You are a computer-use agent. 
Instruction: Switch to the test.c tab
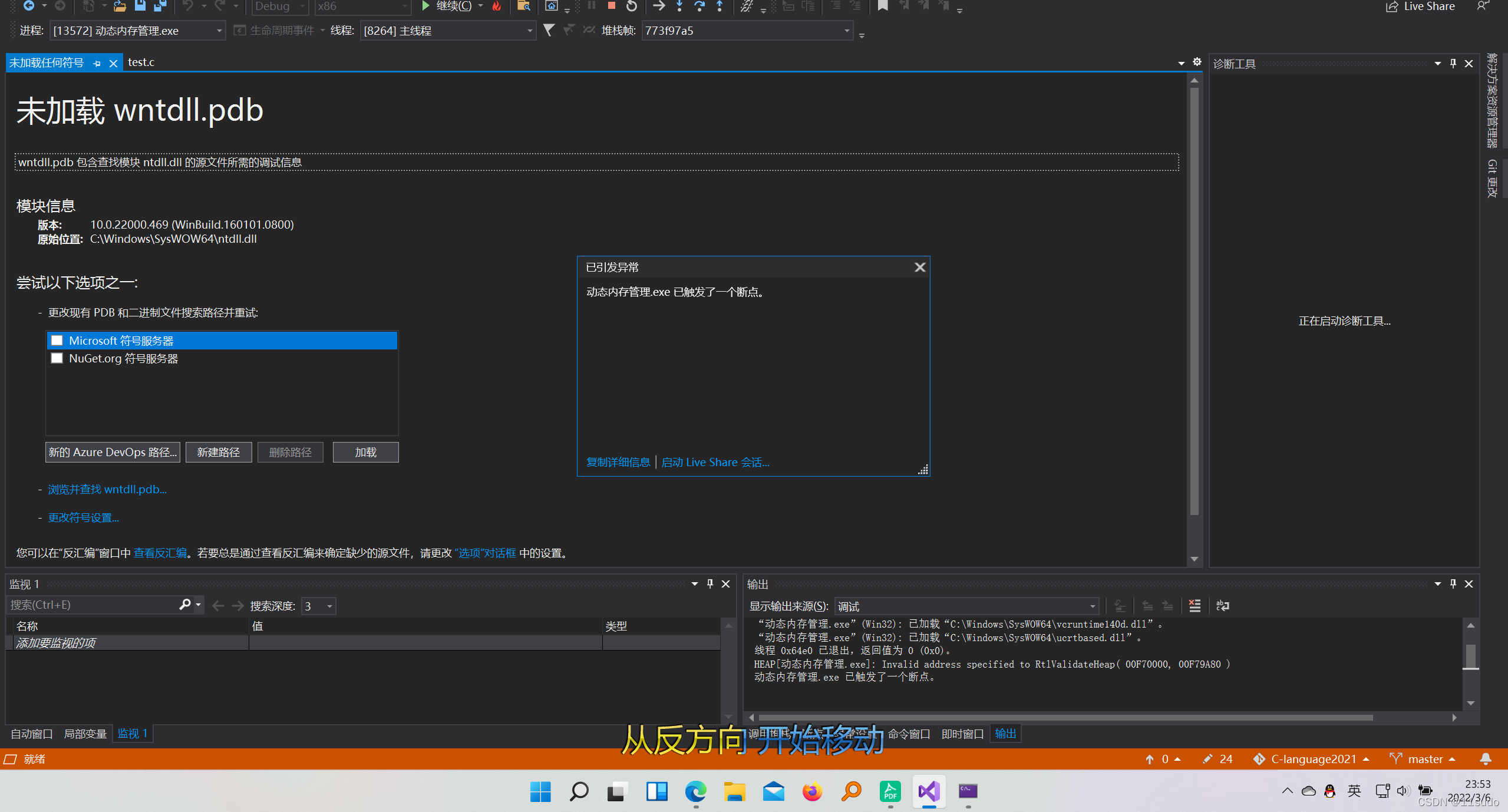pyautogui.click(x=141, y=62)
